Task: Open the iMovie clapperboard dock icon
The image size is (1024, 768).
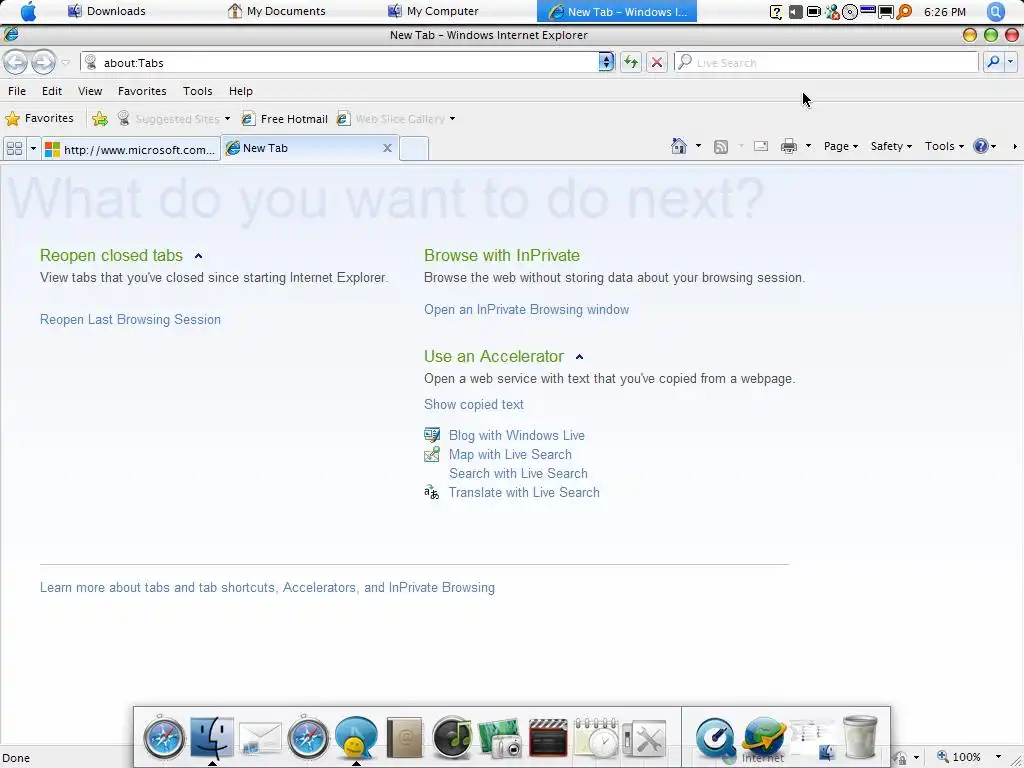Action: 548,738
